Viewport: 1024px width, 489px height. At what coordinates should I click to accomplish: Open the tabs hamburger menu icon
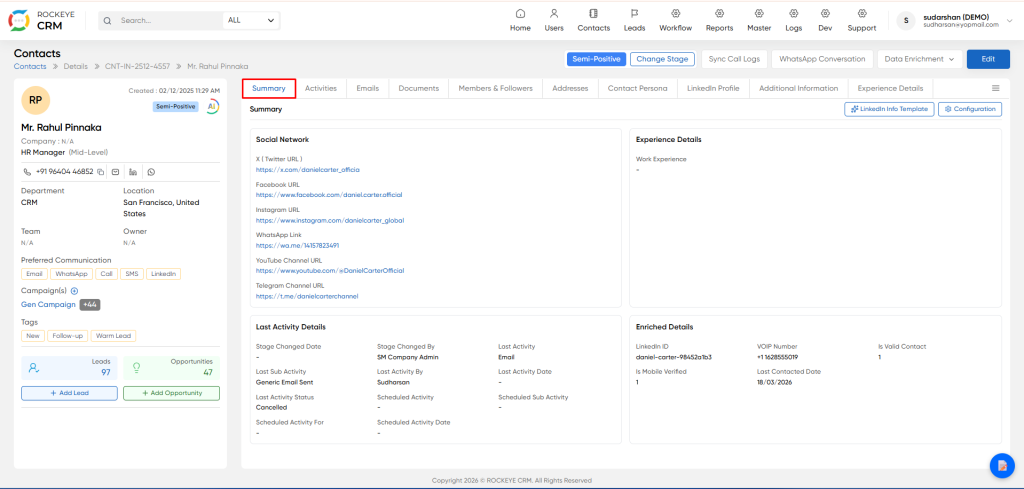point(995,88)
